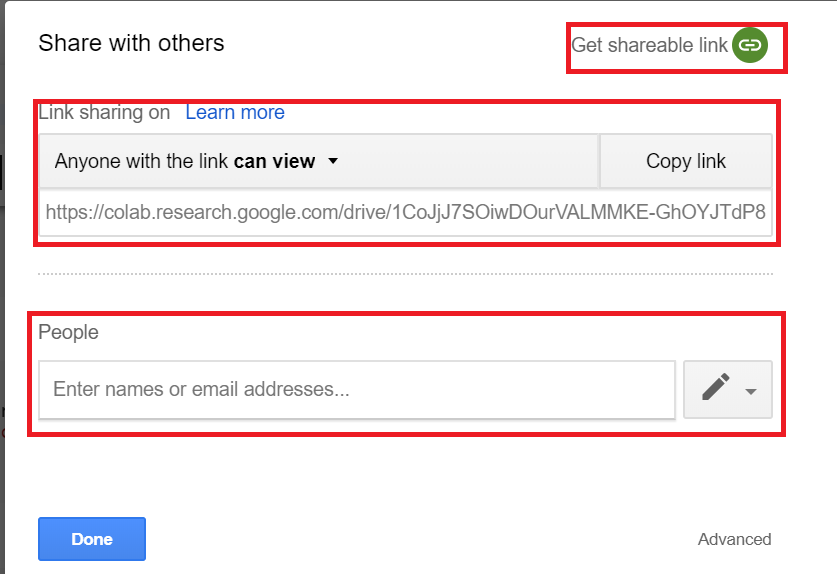Click the 'Get shareable link' text
This screenshot has width=837, height=574.
pos(649,45)
